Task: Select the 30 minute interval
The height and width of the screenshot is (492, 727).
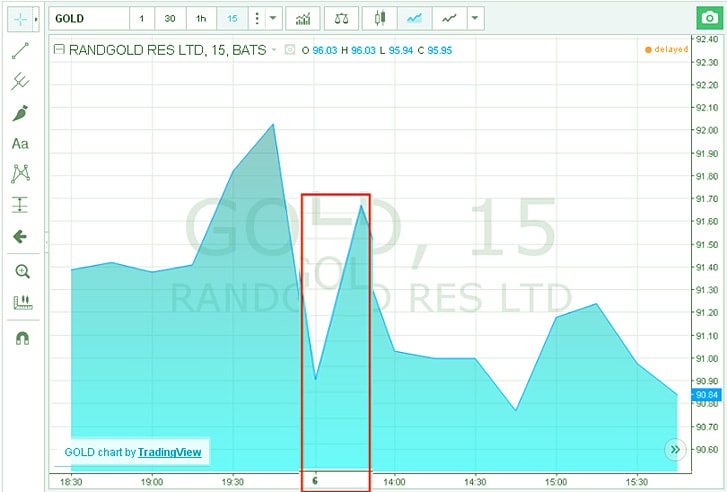Action: click(170, 19)
